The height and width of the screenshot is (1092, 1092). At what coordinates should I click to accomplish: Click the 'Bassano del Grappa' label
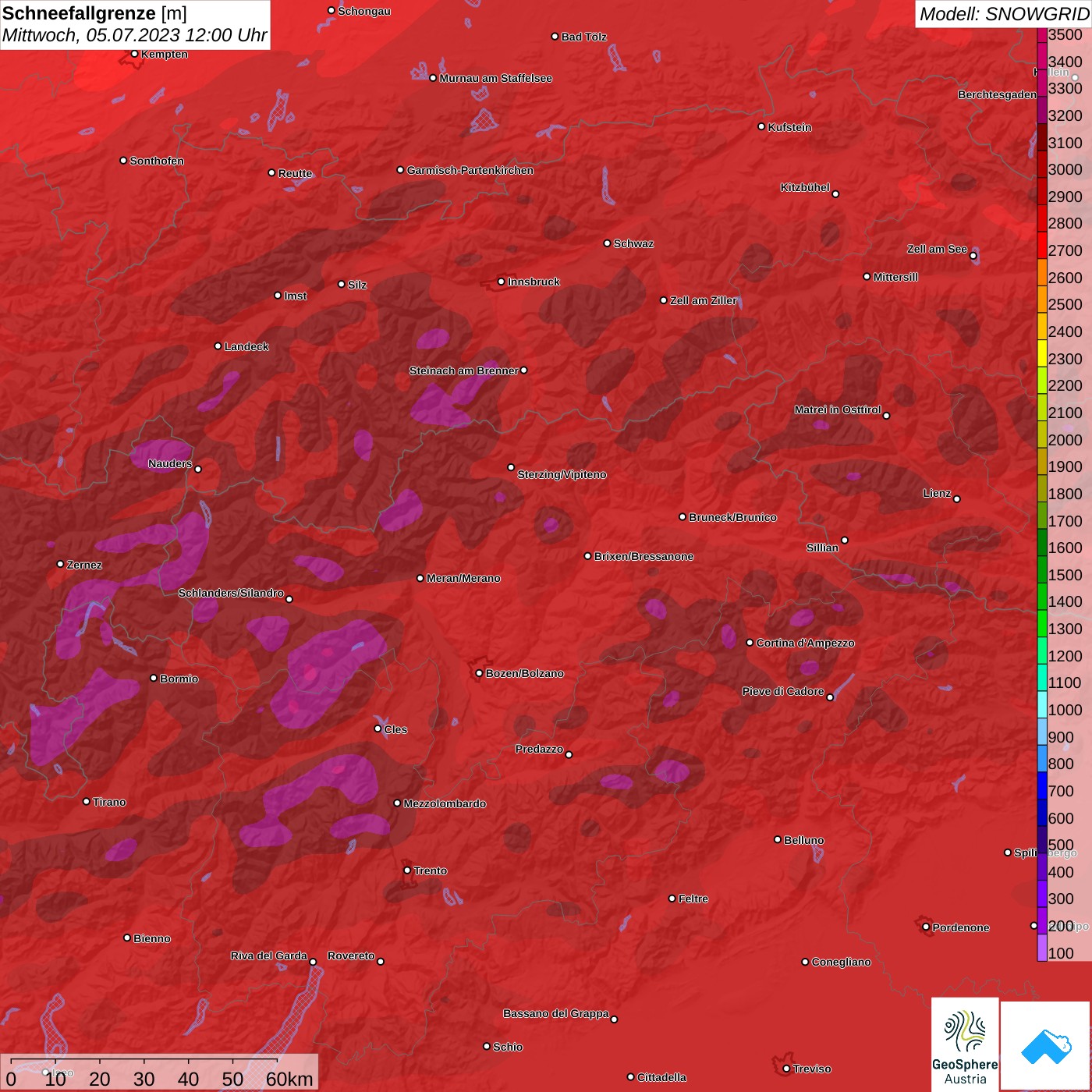click(556, 1013)
